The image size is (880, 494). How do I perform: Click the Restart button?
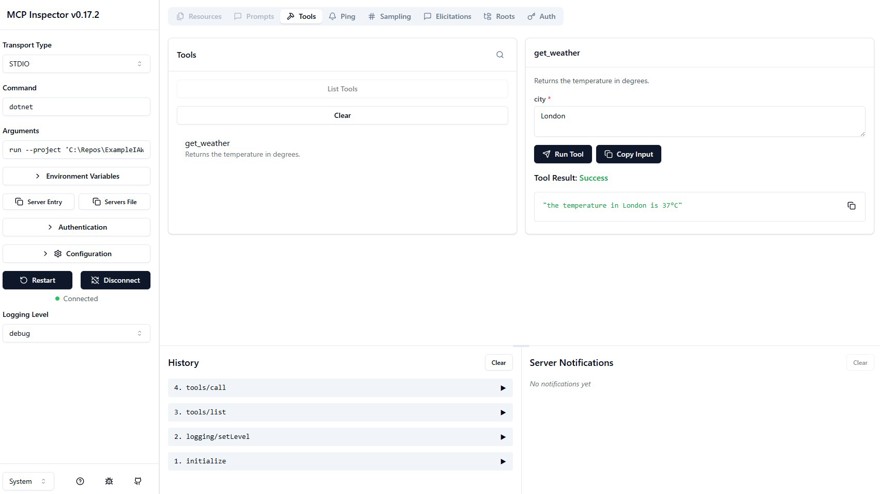(x=38, y=280)
